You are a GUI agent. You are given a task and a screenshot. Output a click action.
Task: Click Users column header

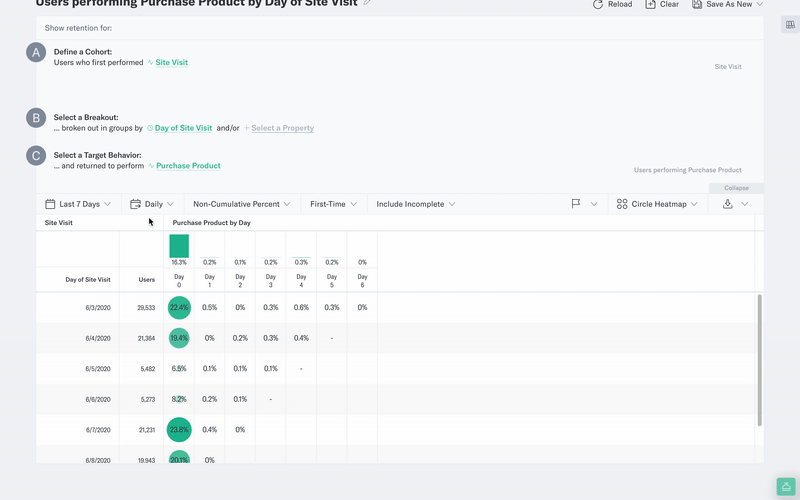point(146,280)
